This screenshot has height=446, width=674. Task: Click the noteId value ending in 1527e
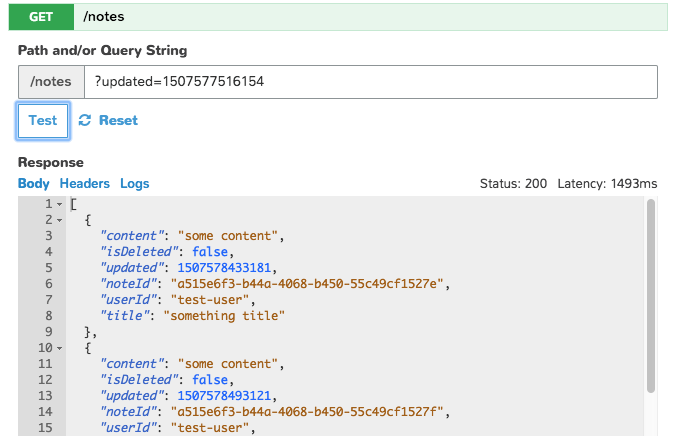[310, 284]
